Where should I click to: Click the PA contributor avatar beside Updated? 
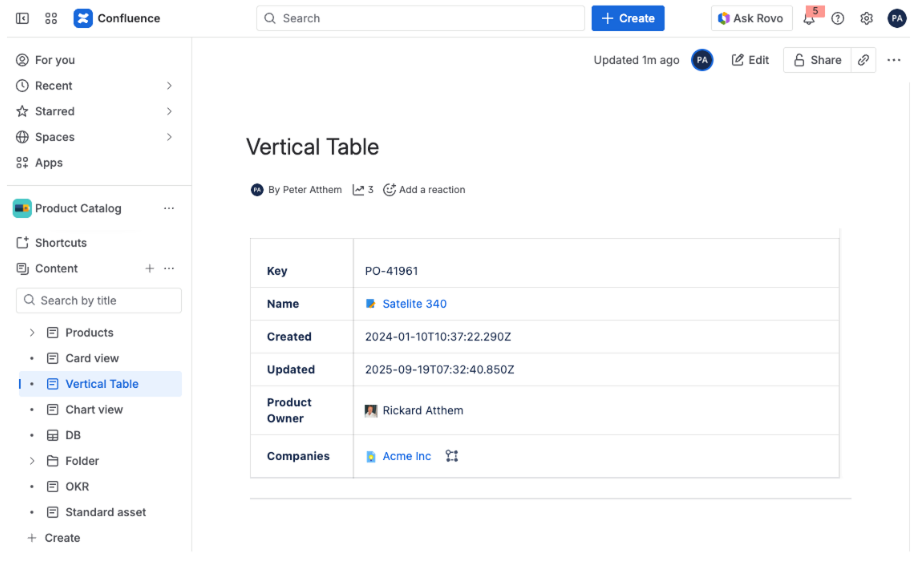click(702, 60)
